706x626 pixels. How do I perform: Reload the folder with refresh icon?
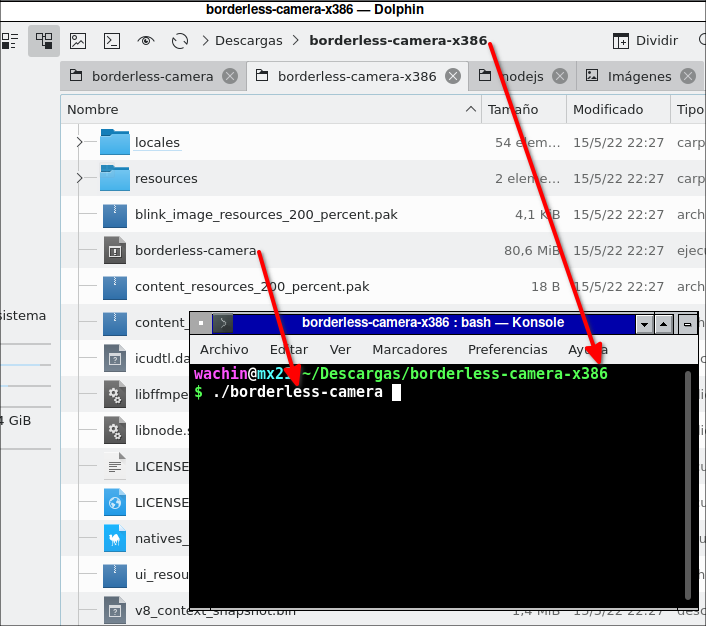click(x=180, y=41)
